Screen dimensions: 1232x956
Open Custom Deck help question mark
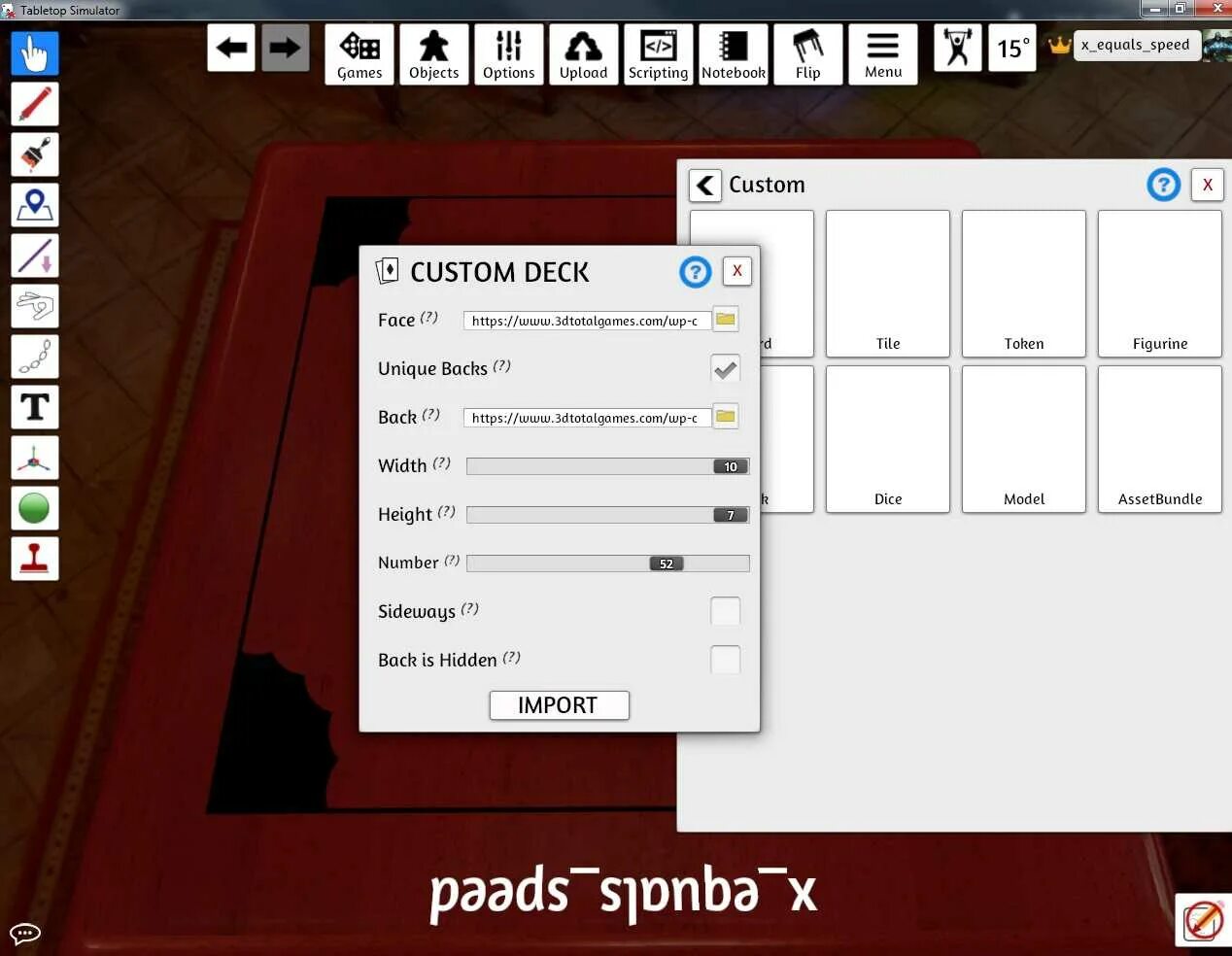click(696, 272)
